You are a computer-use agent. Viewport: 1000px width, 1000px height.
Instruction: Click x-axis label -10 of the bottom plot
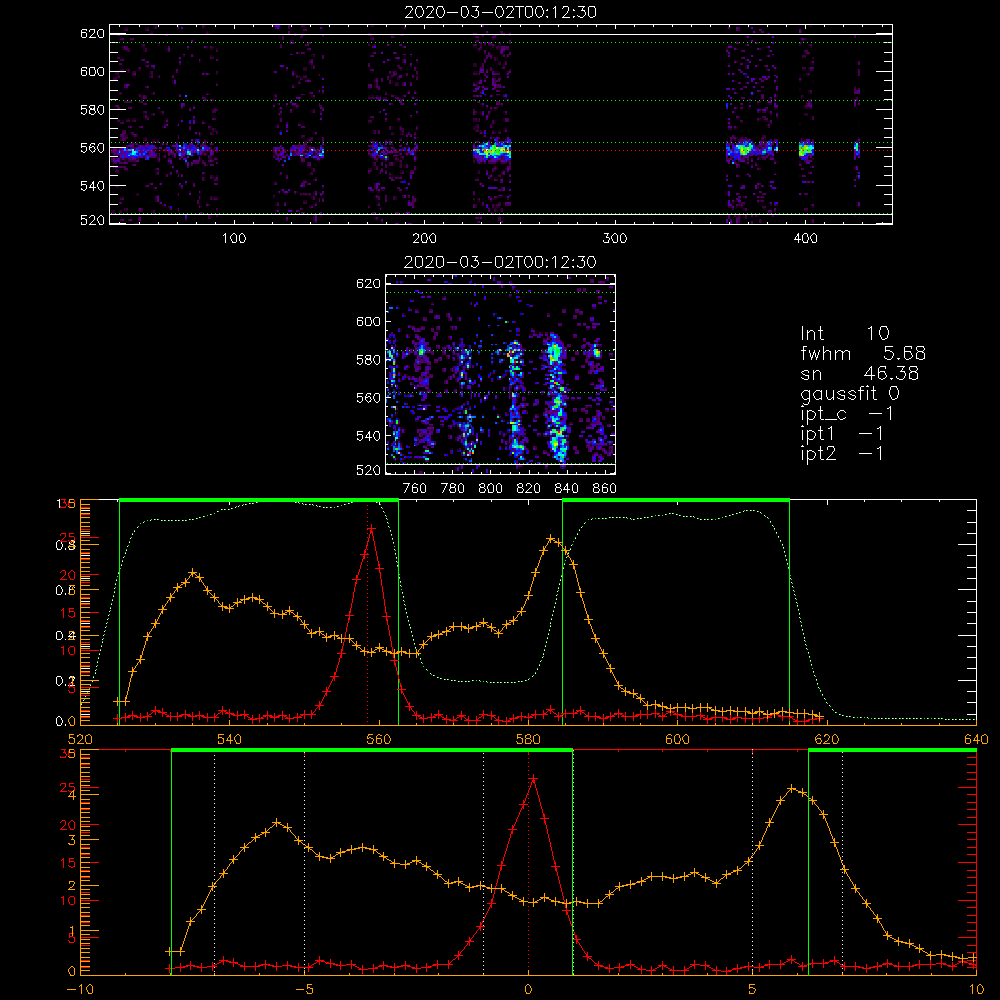[x=80, y=990]
